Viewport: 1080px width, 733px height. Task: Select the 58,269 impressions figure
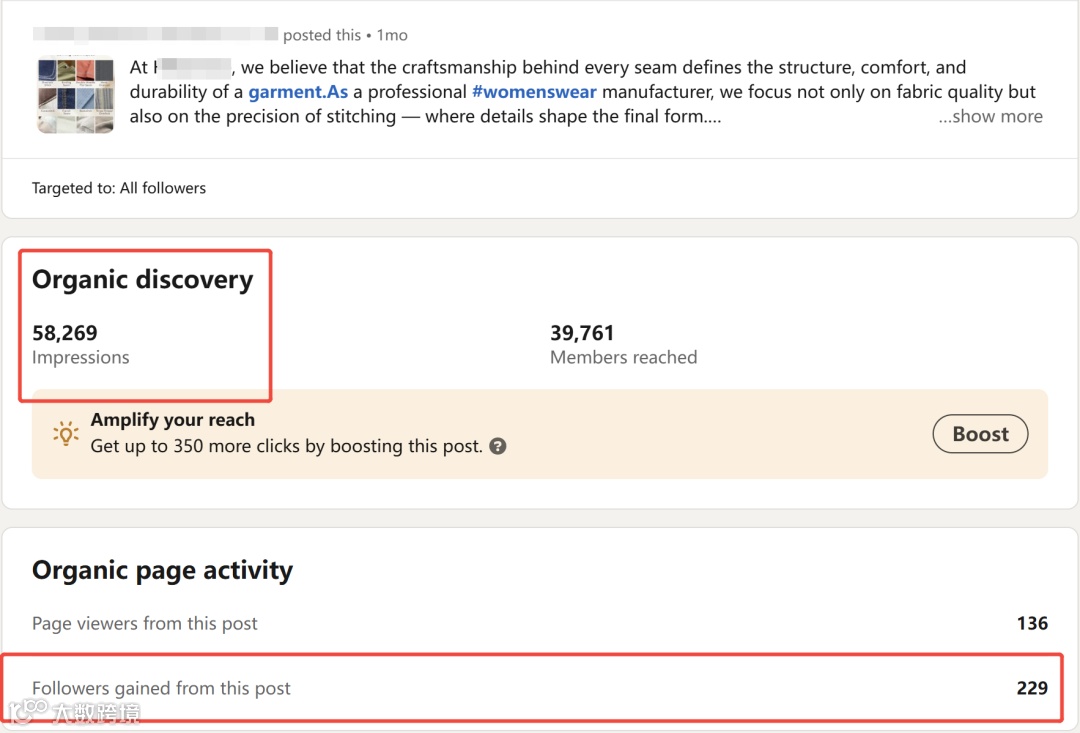coord(65,333)
